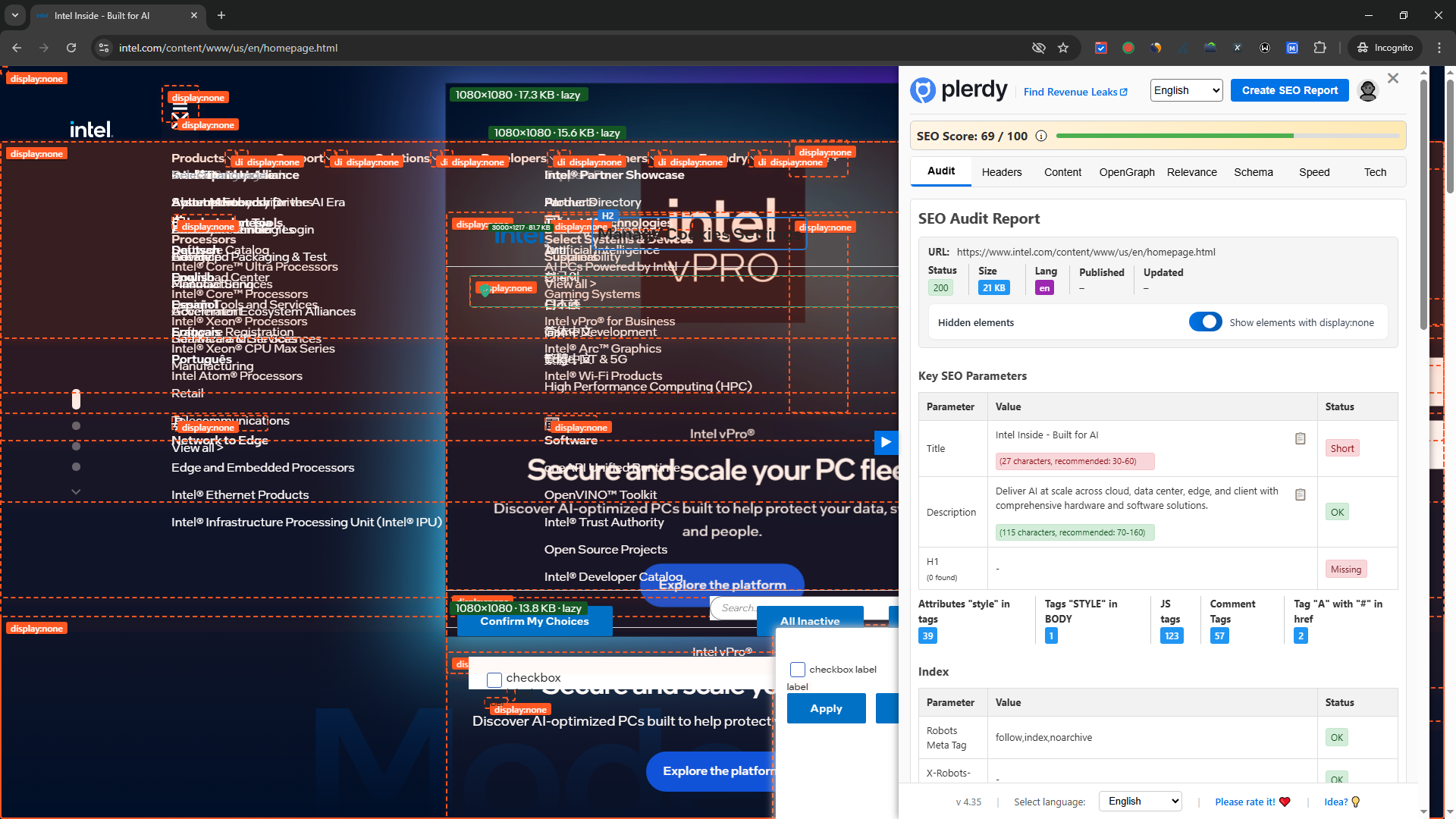
Task: Click Create SEO Report button
Action: tap(1289, 91)
